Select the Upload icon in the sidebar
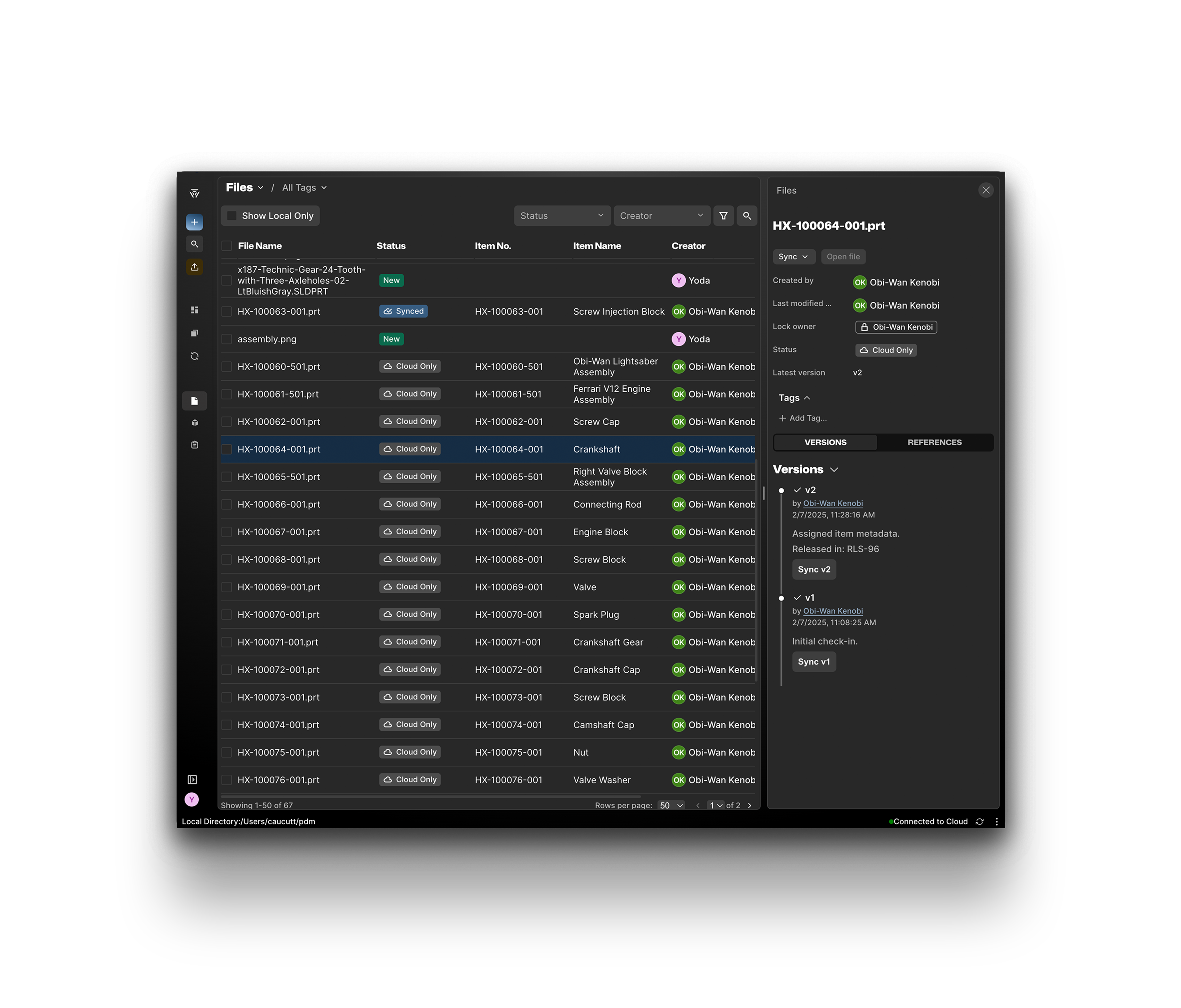The width and height of the screenshot is (1181, 1008). pos(195,267)
